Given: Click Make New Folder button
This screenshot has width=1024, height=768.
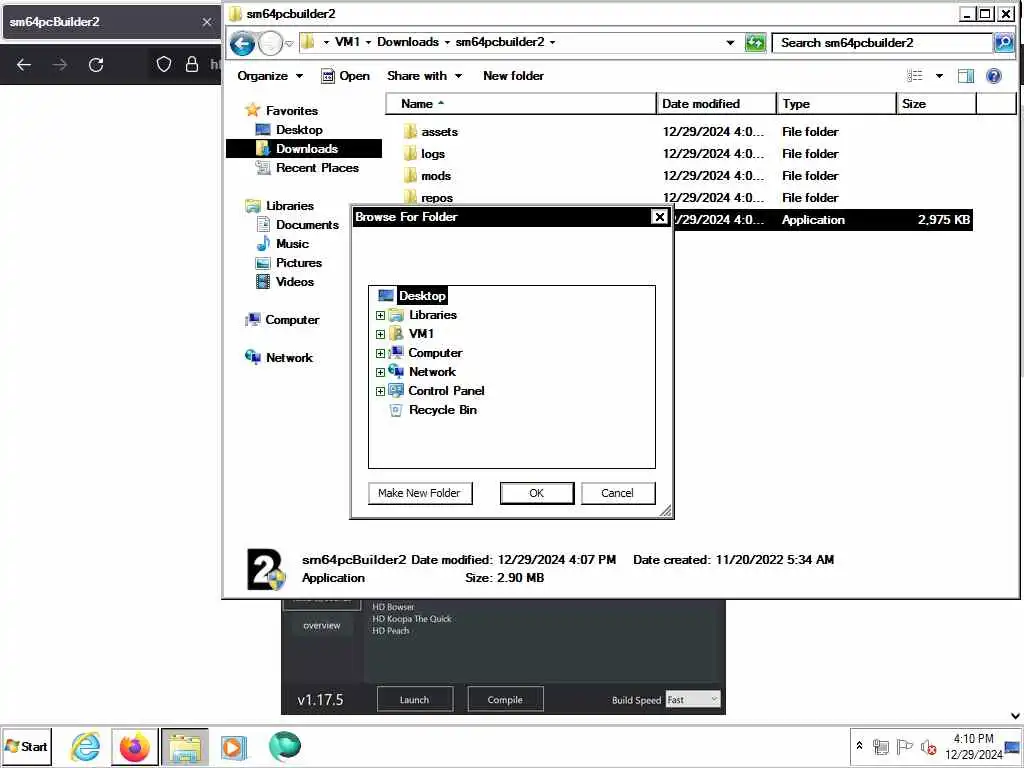Looking at the screenshot, I should pos(420,493).
